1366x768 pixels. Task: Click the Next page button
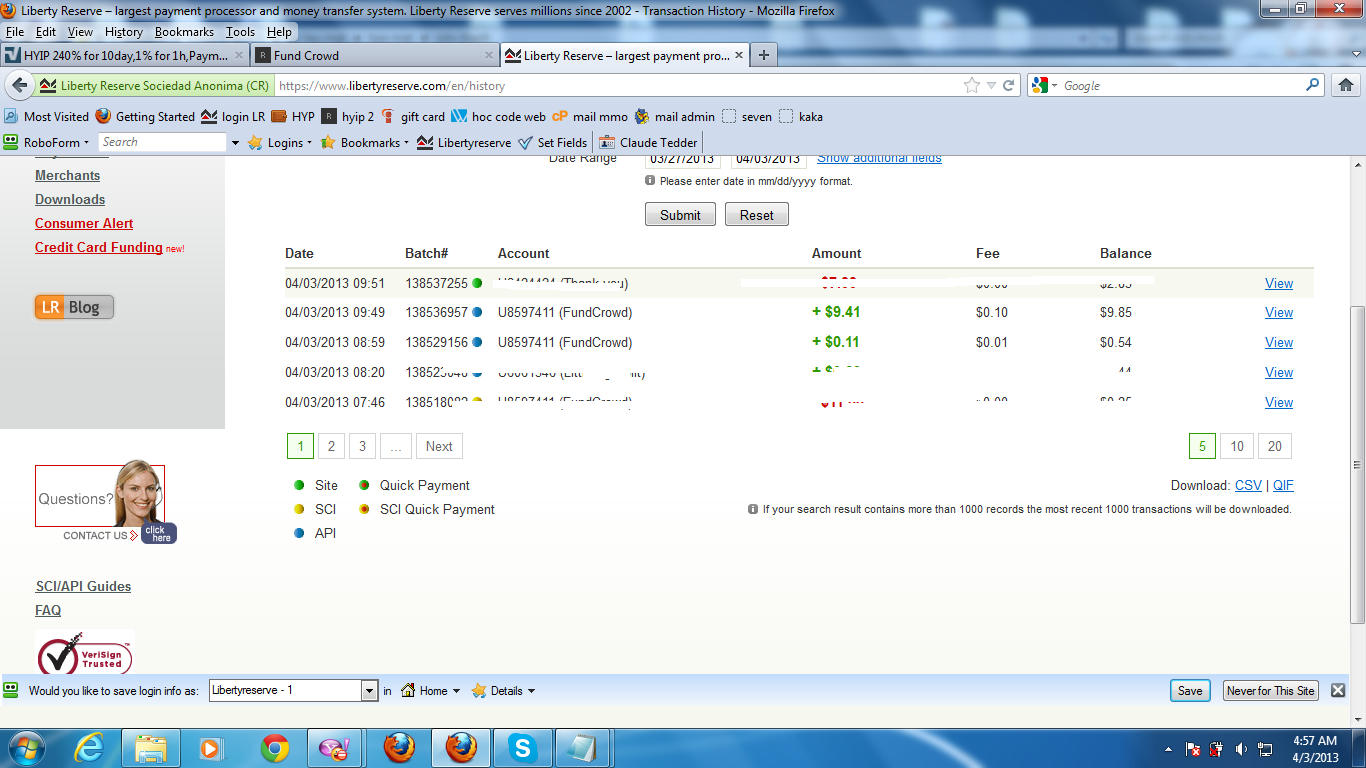pos(439,446)
